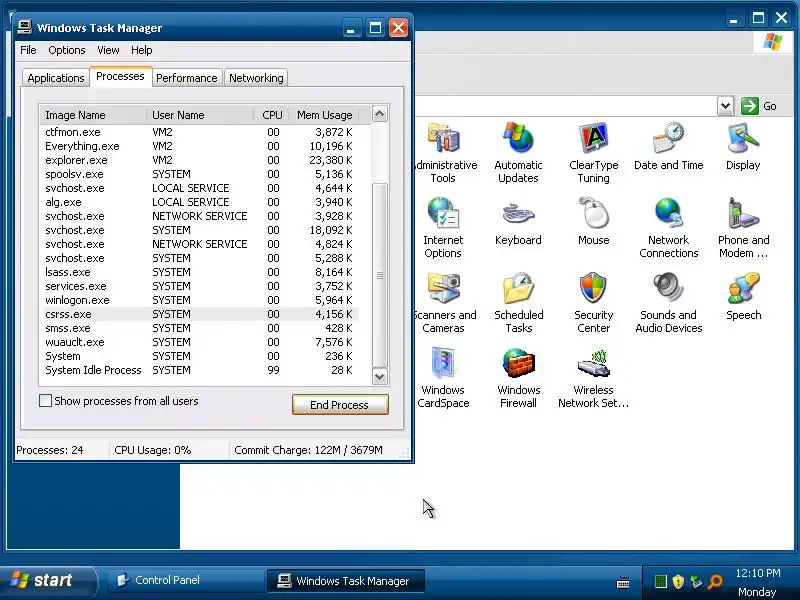Open the File menu in Task Manager
This screenshot has width=800, height=600.
pos(28,50)
